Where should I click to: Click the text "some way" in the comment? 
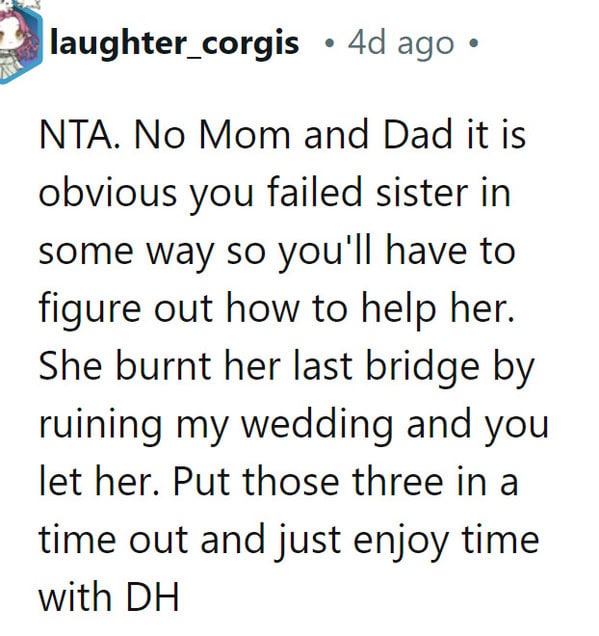pos(126,251)
